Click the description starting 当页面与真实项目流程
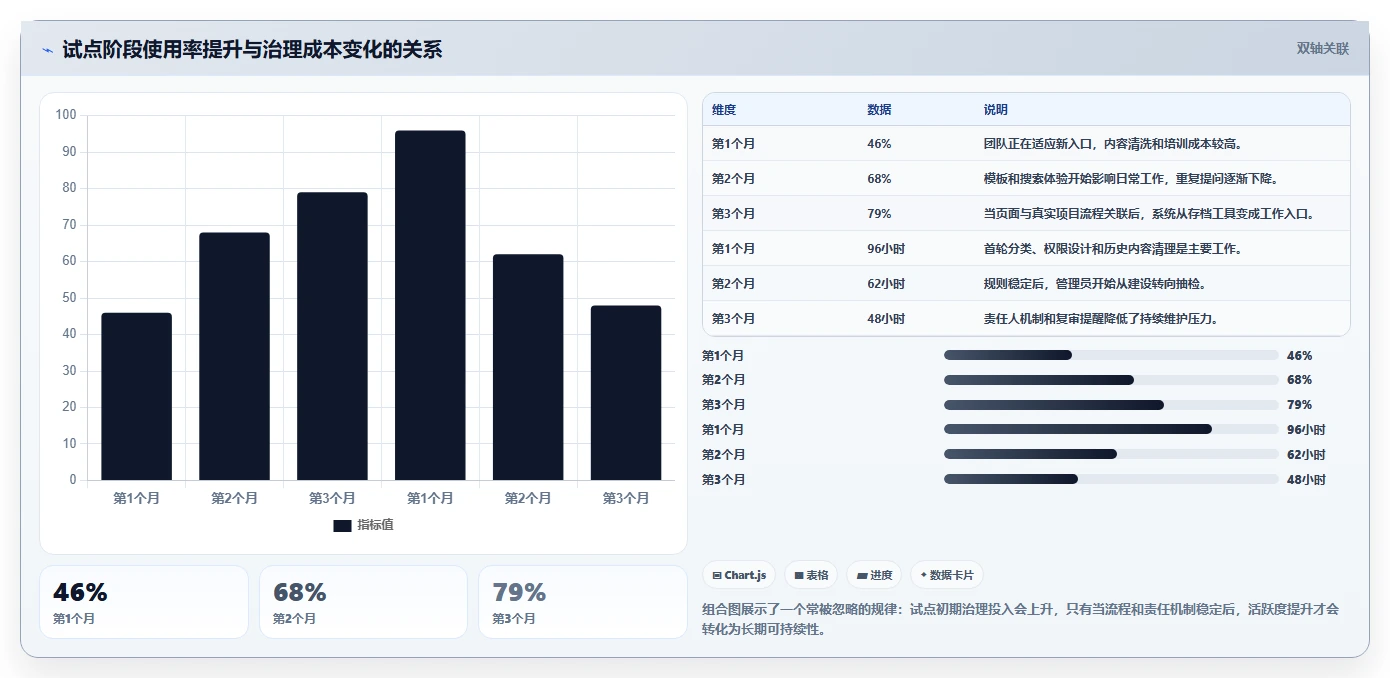Screen dimensions: 1390x678 tap(1152, 214)
